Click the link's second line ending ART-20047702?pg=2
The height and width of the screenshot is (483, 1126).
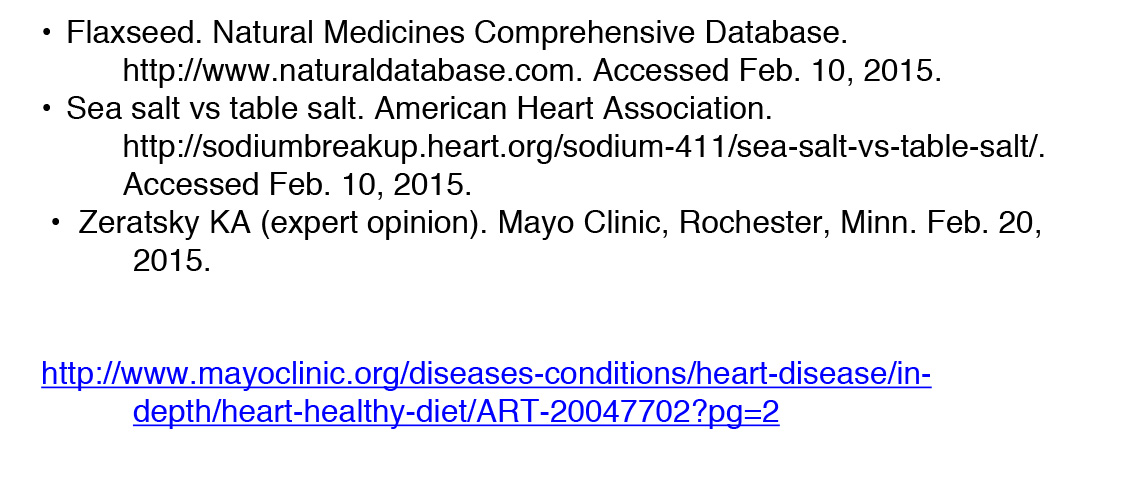coord(455,414)
